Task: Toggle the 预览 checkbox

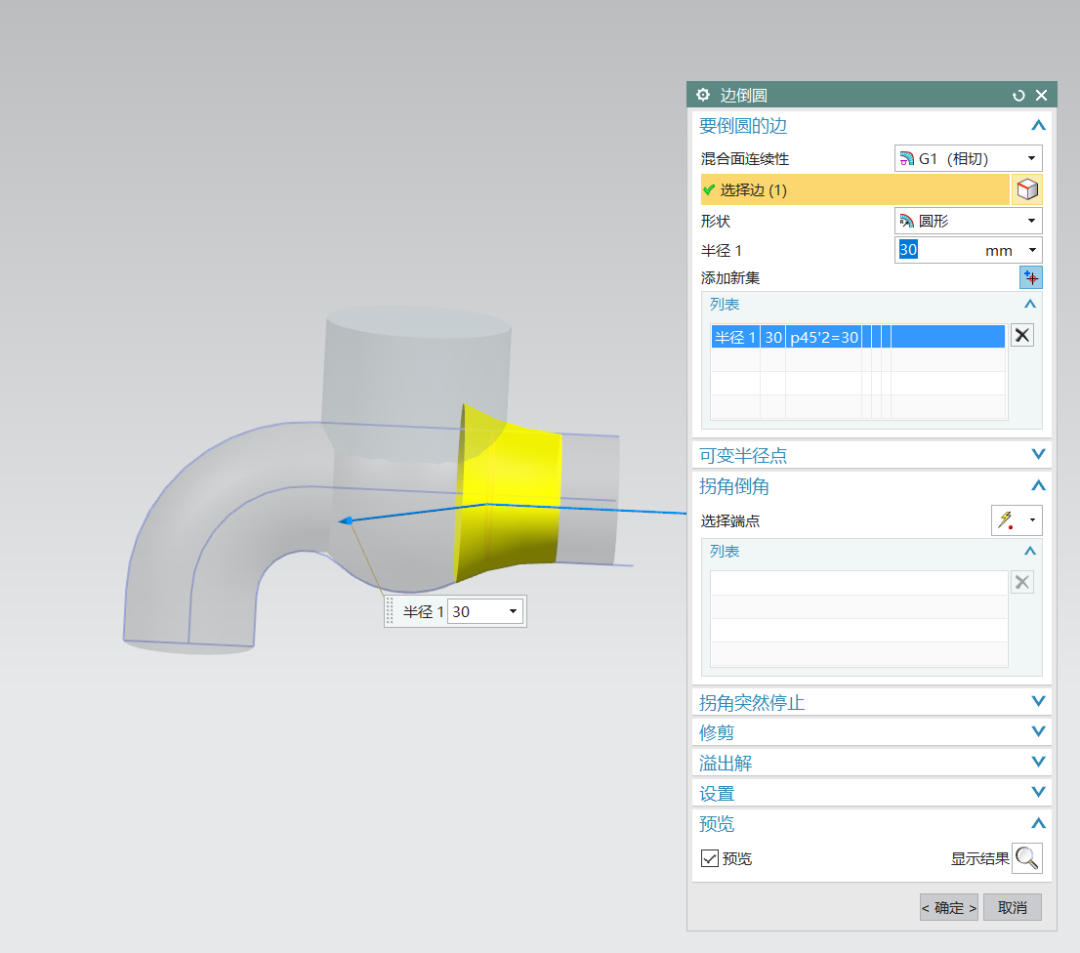Action: [x=709, y=858]
